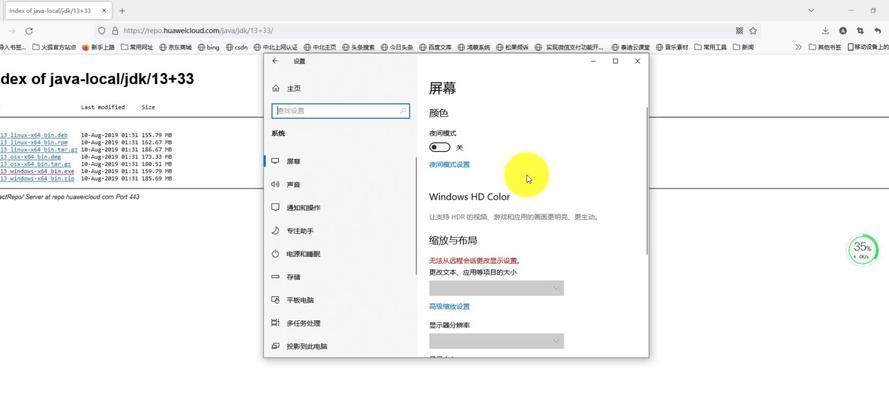Open 电源和睡眠 power and sleep settings
889x400 pixels.
340,254
